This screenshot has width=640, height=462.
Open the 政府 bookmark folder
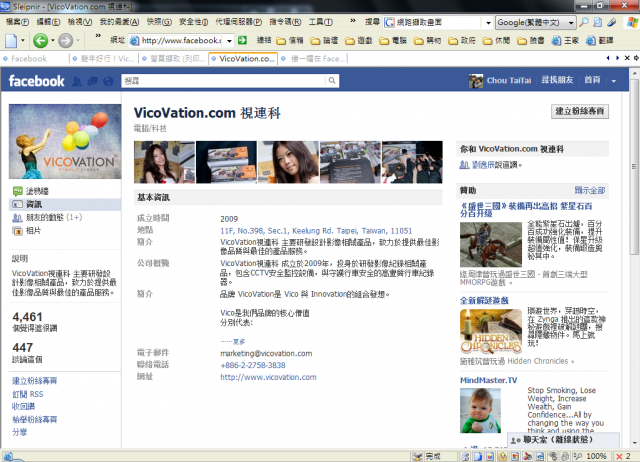point(462,40)
